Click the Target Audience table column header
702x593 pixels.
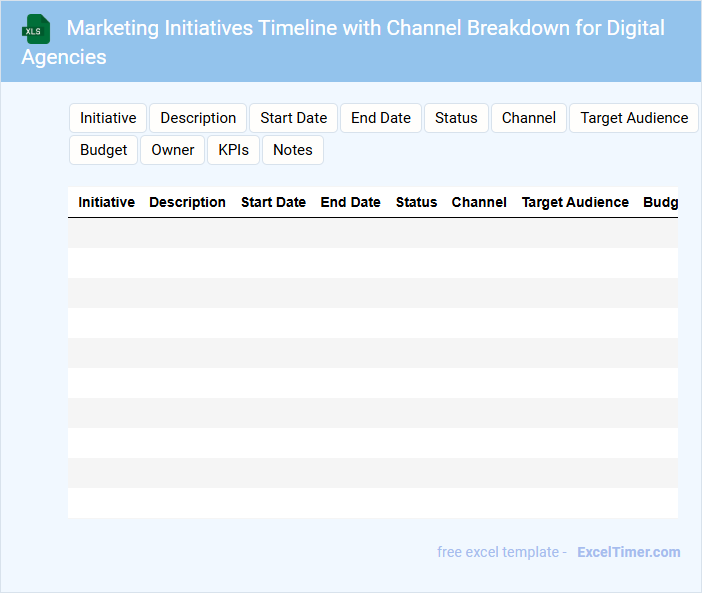coord(575,202)
